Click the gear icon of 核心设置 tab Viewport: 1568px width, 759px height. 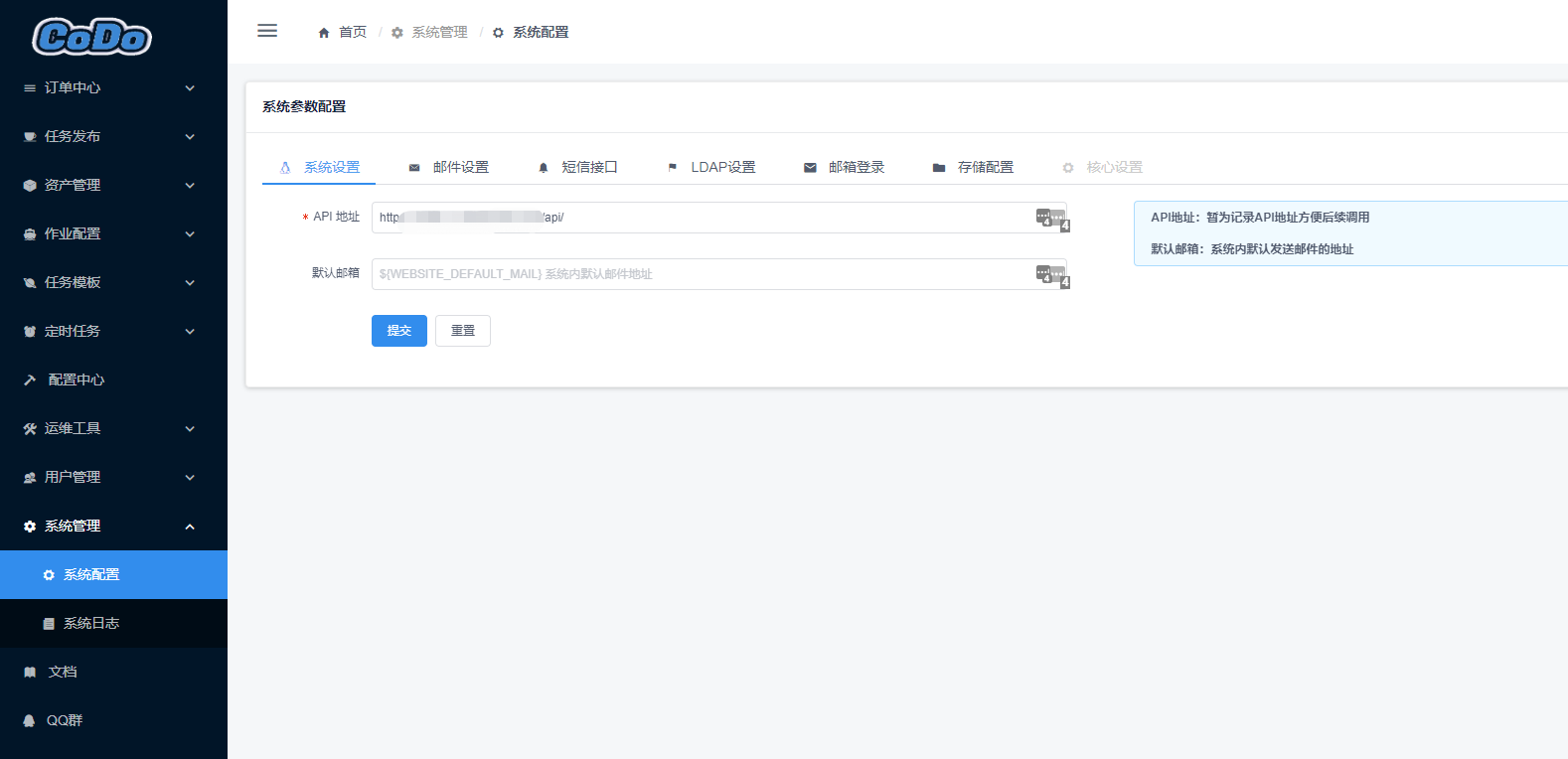coord(1068,168)
